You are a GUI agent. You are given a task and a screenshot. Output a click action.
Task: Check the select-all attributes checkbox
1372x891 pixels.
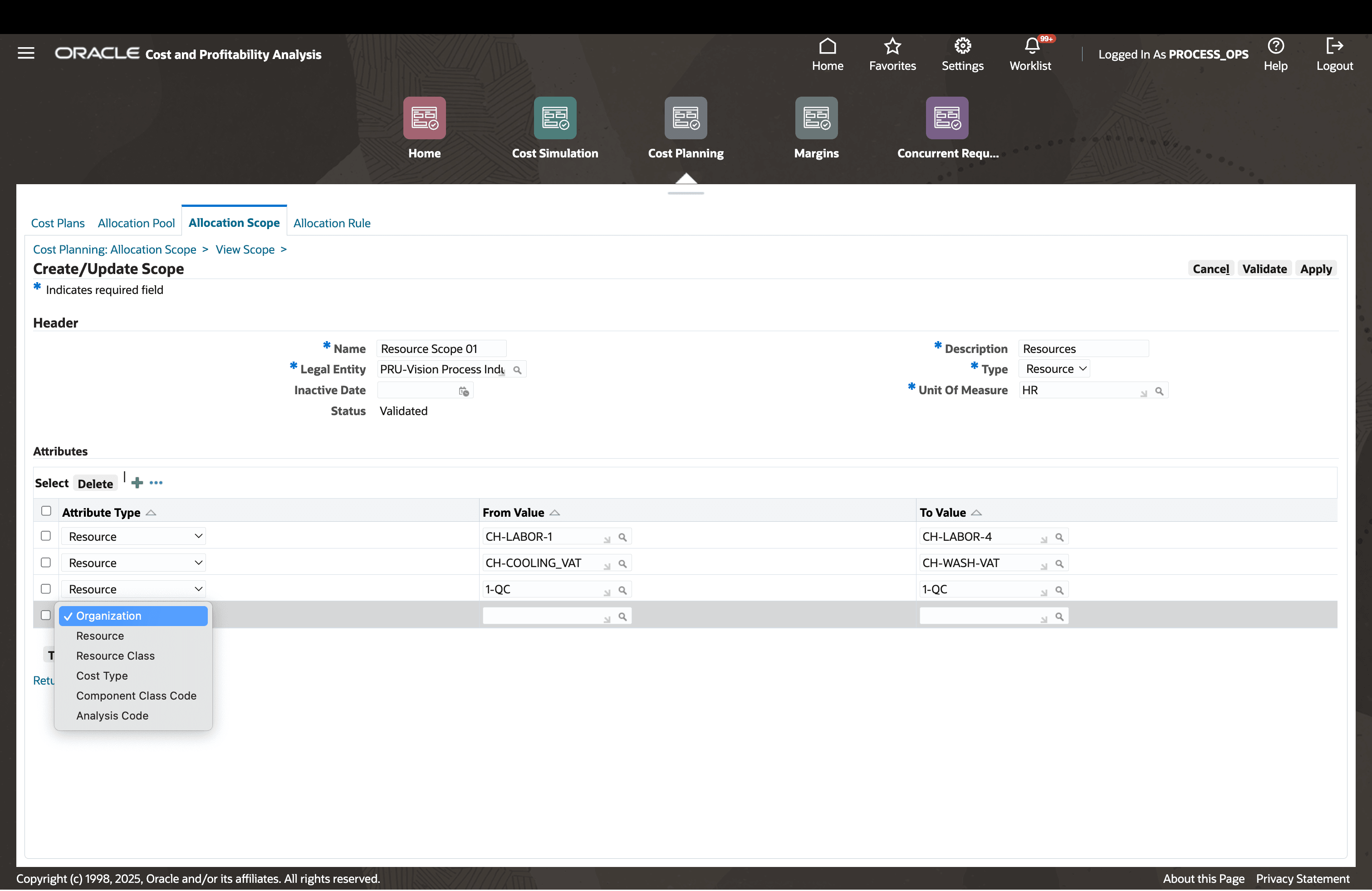point(46,511)
